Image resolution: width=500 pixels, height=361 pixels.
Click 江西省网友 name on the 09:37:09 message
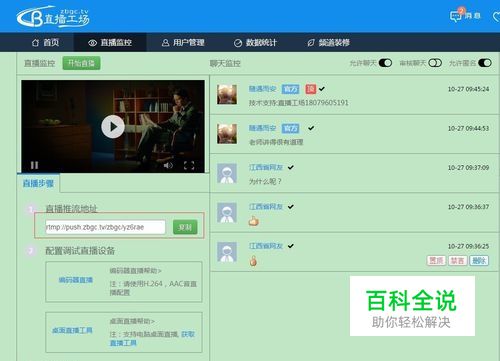point(266,167)
